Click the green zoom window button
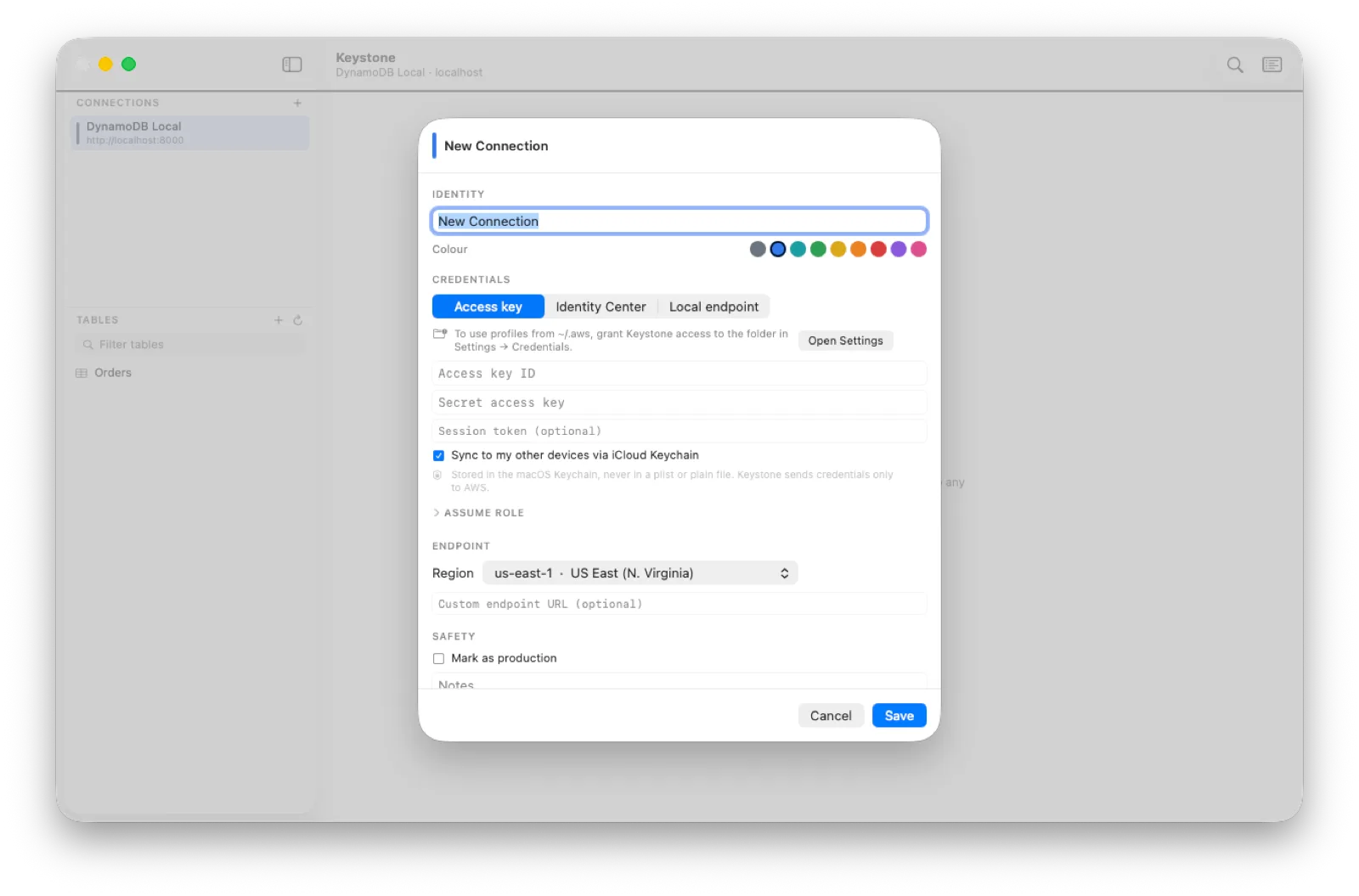The image size is (1359, 896). point(128,65)
